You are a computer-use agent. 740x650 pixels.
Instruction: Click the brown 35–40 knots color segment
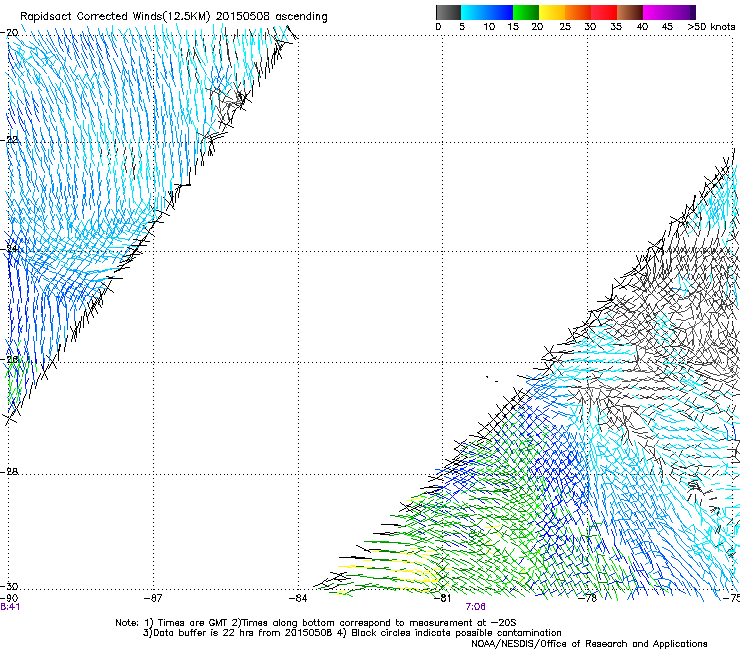tap(630, 12)
